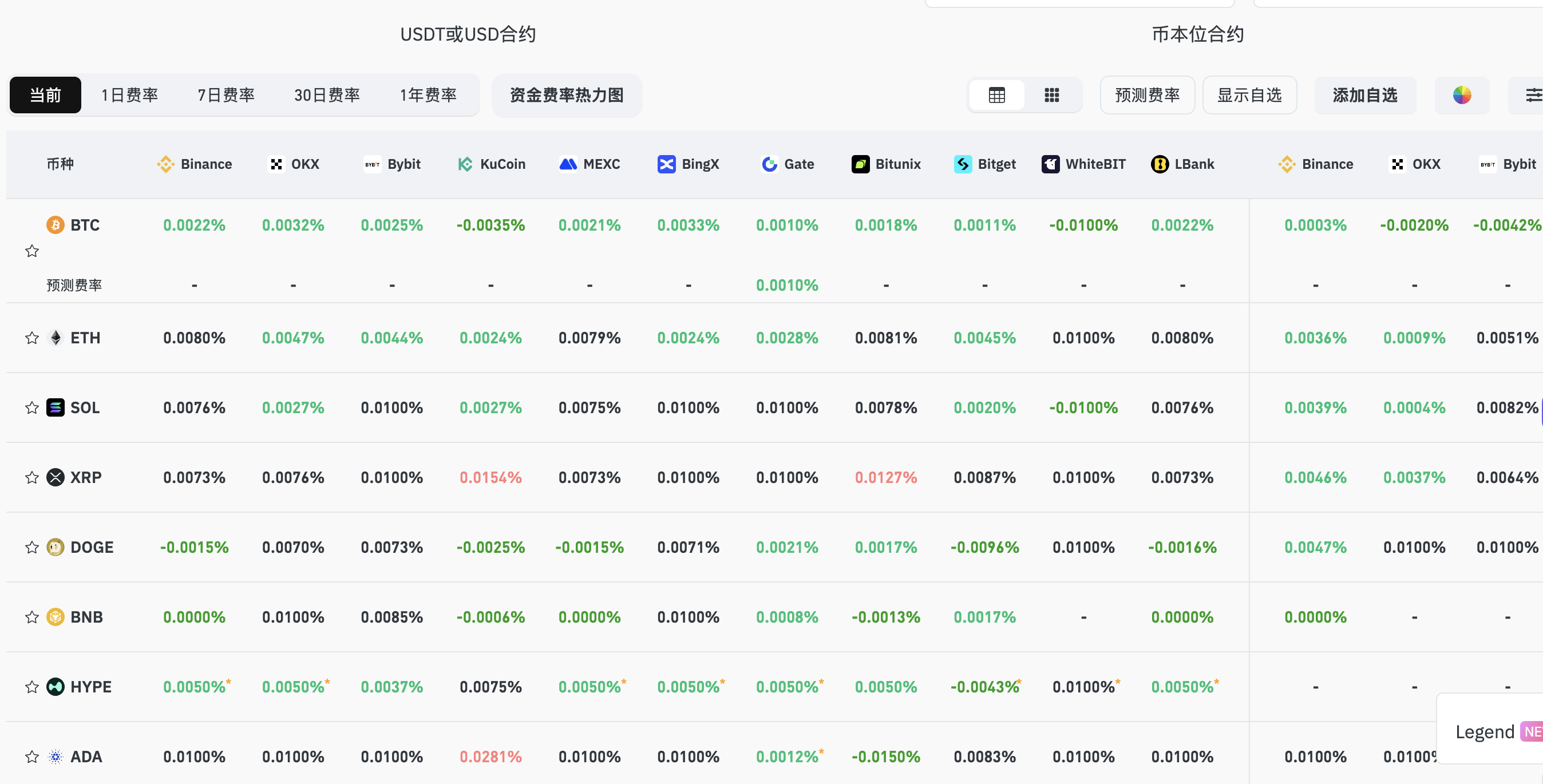Click the XRP coin icon
The width and height of the screenshot is (1543, 784).
pos(56,477)
